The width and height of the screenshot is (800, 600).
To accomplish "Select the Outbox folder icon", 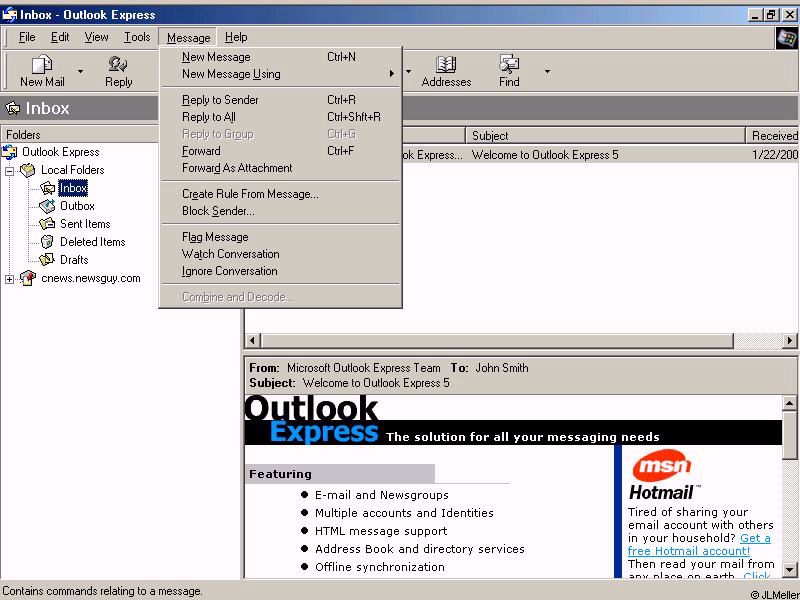I will pyautogui.click(x=47, y=206).
